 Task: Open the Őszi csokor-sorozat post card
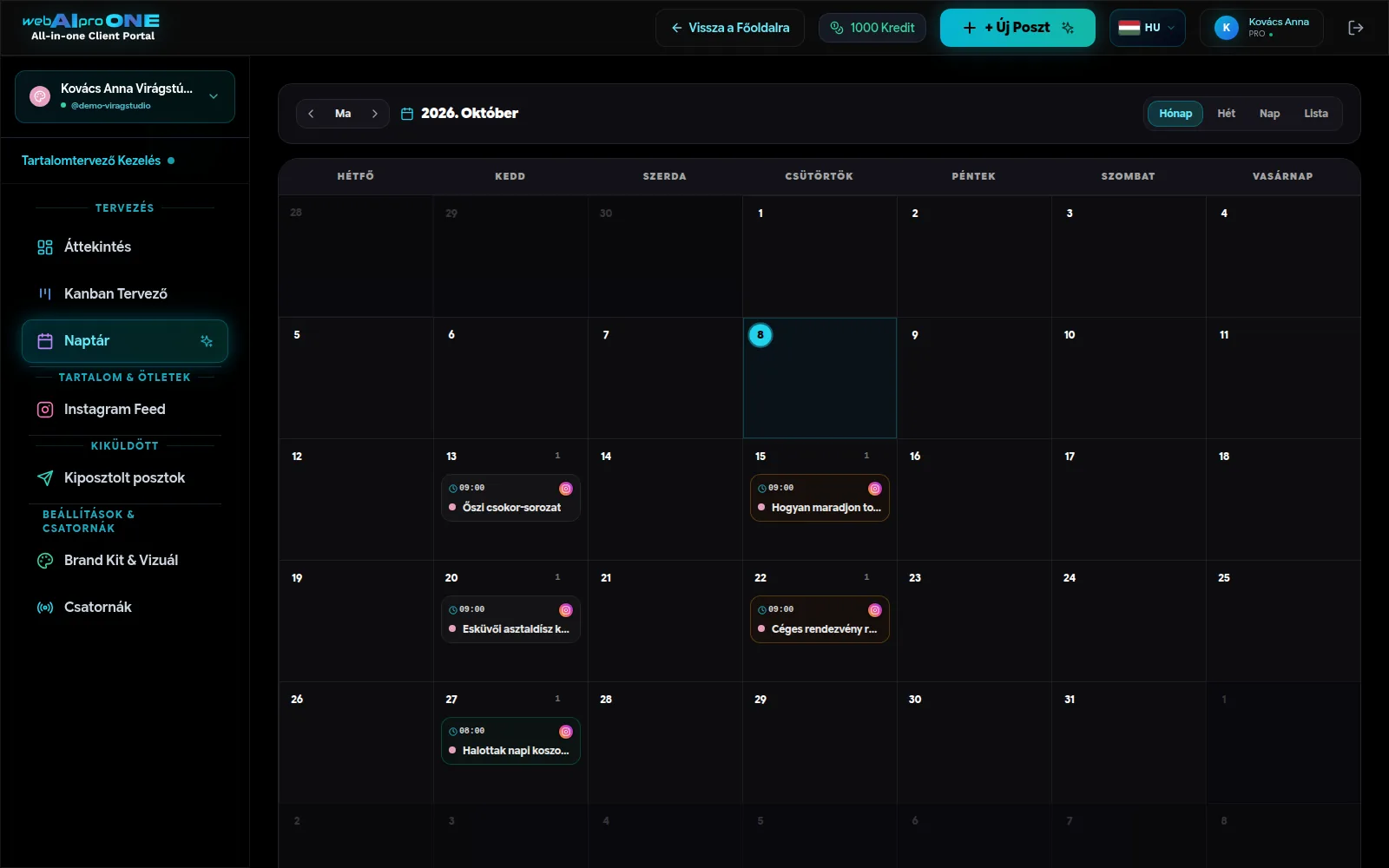point(510,498)
